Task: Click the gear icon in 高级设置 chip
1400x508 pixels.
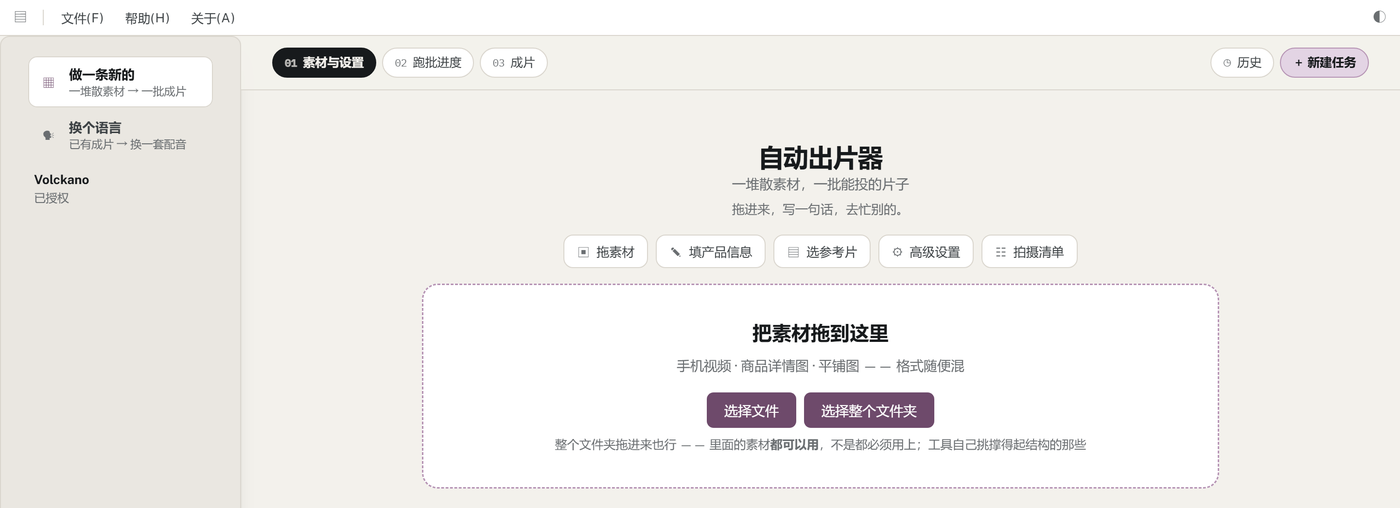Action: [897, 252]
